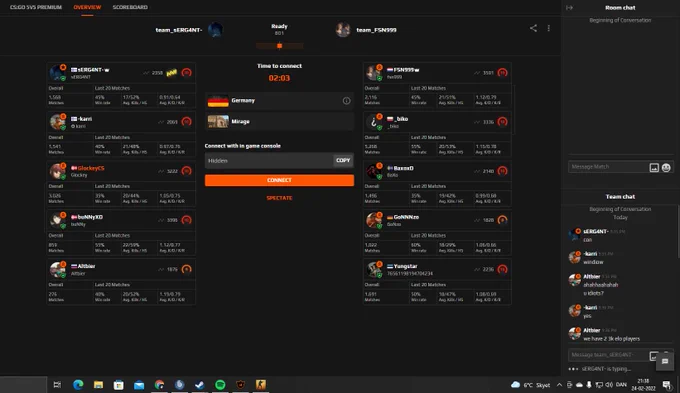Click image attach icon in Room chat
680x393 pixels.
pyautogui.click(x=654, y=167)
